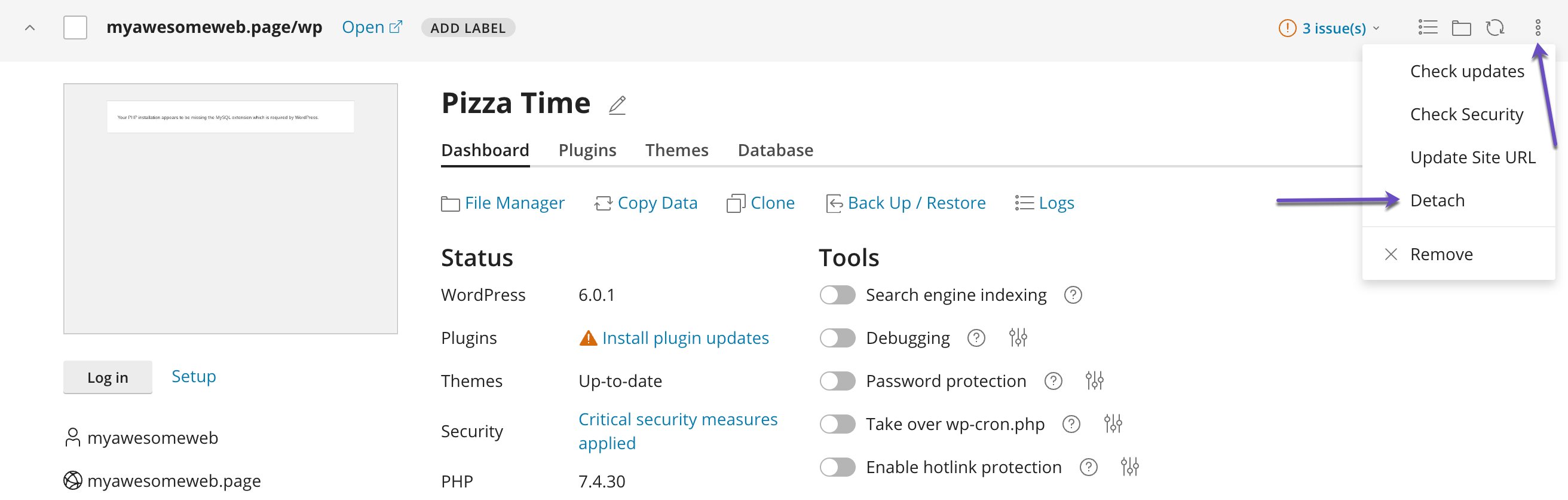
Task: Open hotlink protection settings sliders icon
Action: pyautogui.click(x=1129, y=467)
